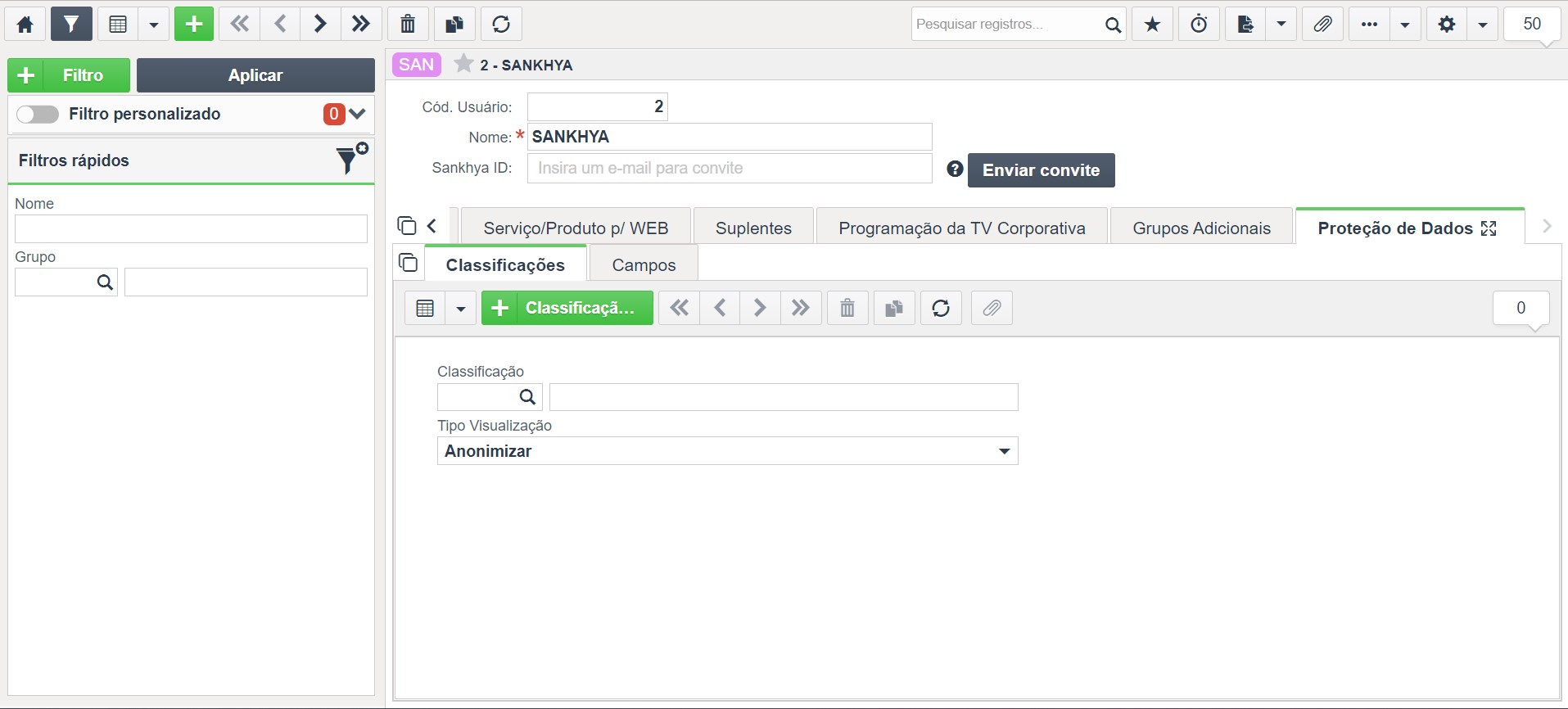
Task: Open attachments paperclip in top toolbar
Action: pos(1322,24)
